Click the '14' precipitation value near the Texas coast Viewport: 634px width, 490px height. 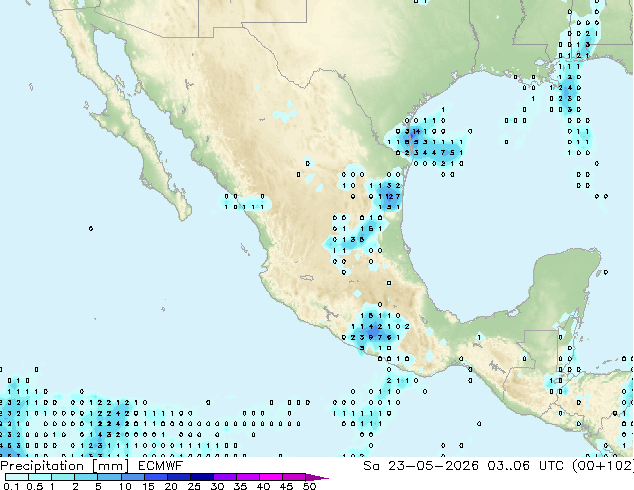click(x=416, y=131)
